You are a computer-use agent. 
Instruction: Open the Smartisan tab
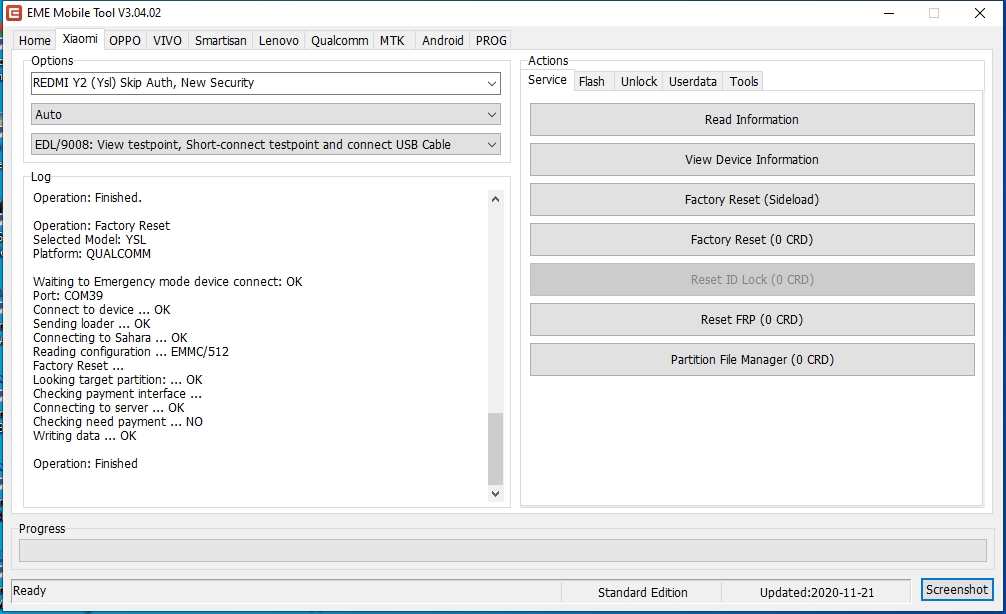tap(221, 40)
